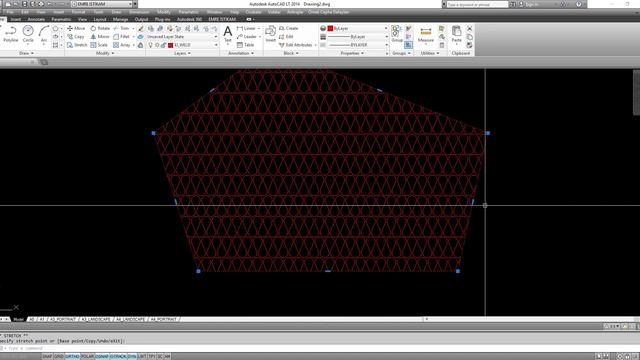Screen dimensions: 640x360
Task: Click the Create block button
Action: point(289,28)
